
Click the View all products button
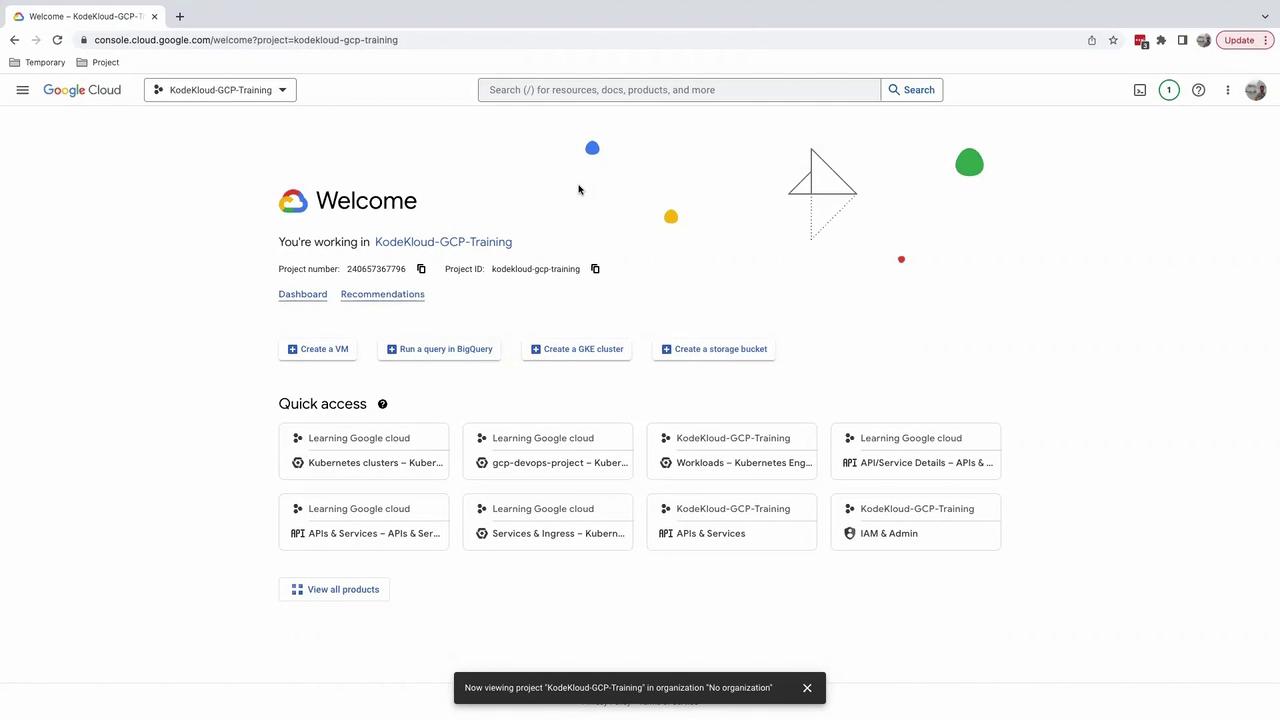tap(335, 590)
